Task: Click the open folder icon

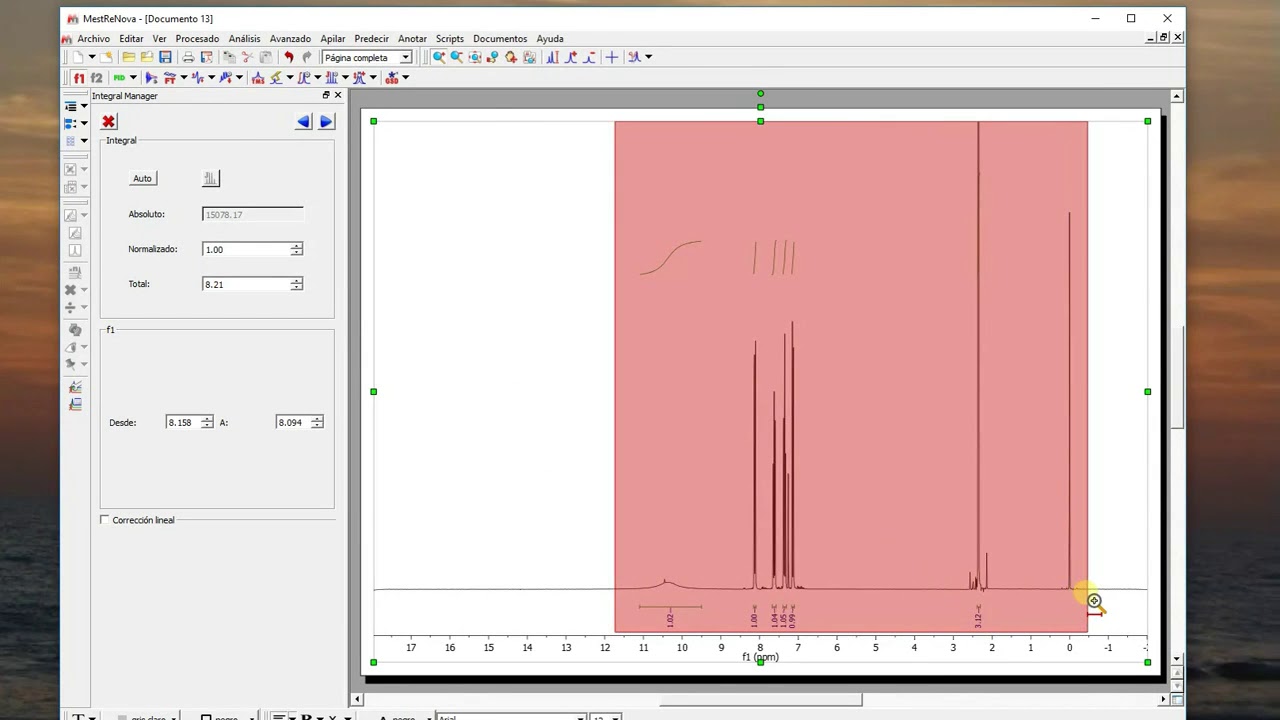Action: (128, 57)
